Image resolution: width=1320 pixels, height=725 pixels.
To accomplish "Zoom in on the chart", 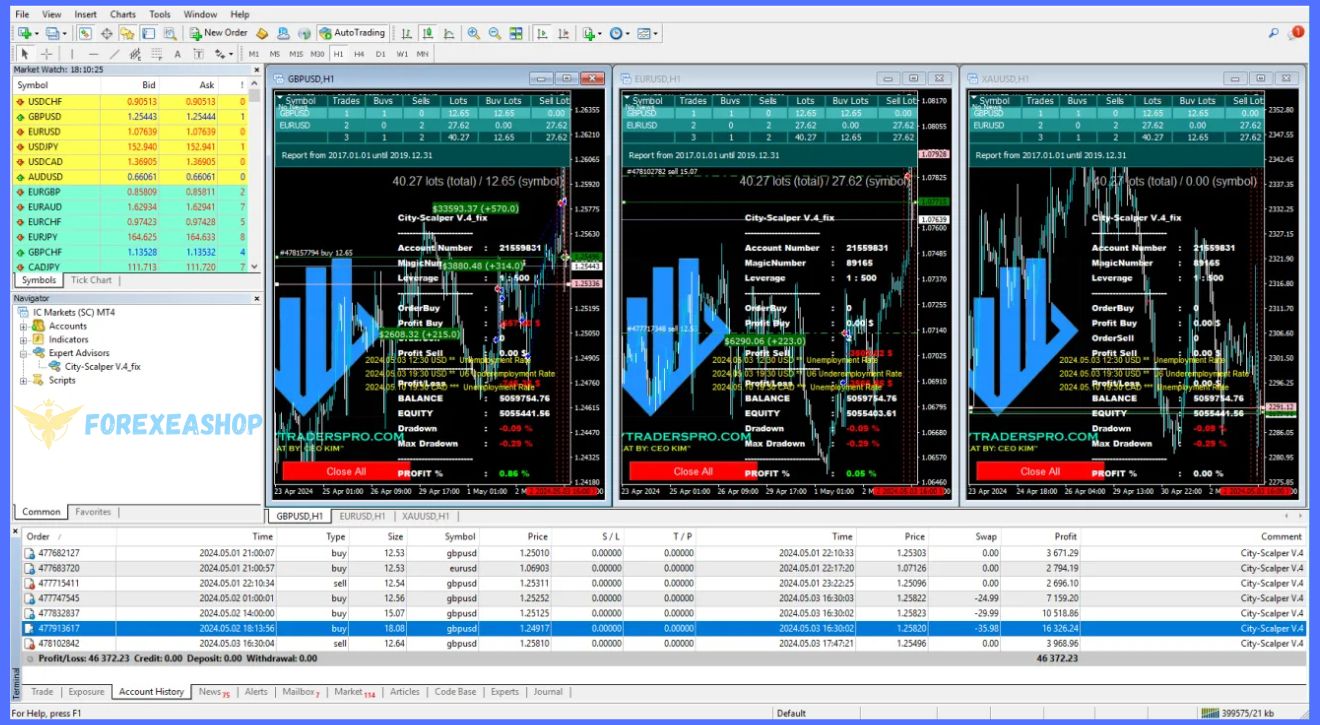I will tap(473, 33).
